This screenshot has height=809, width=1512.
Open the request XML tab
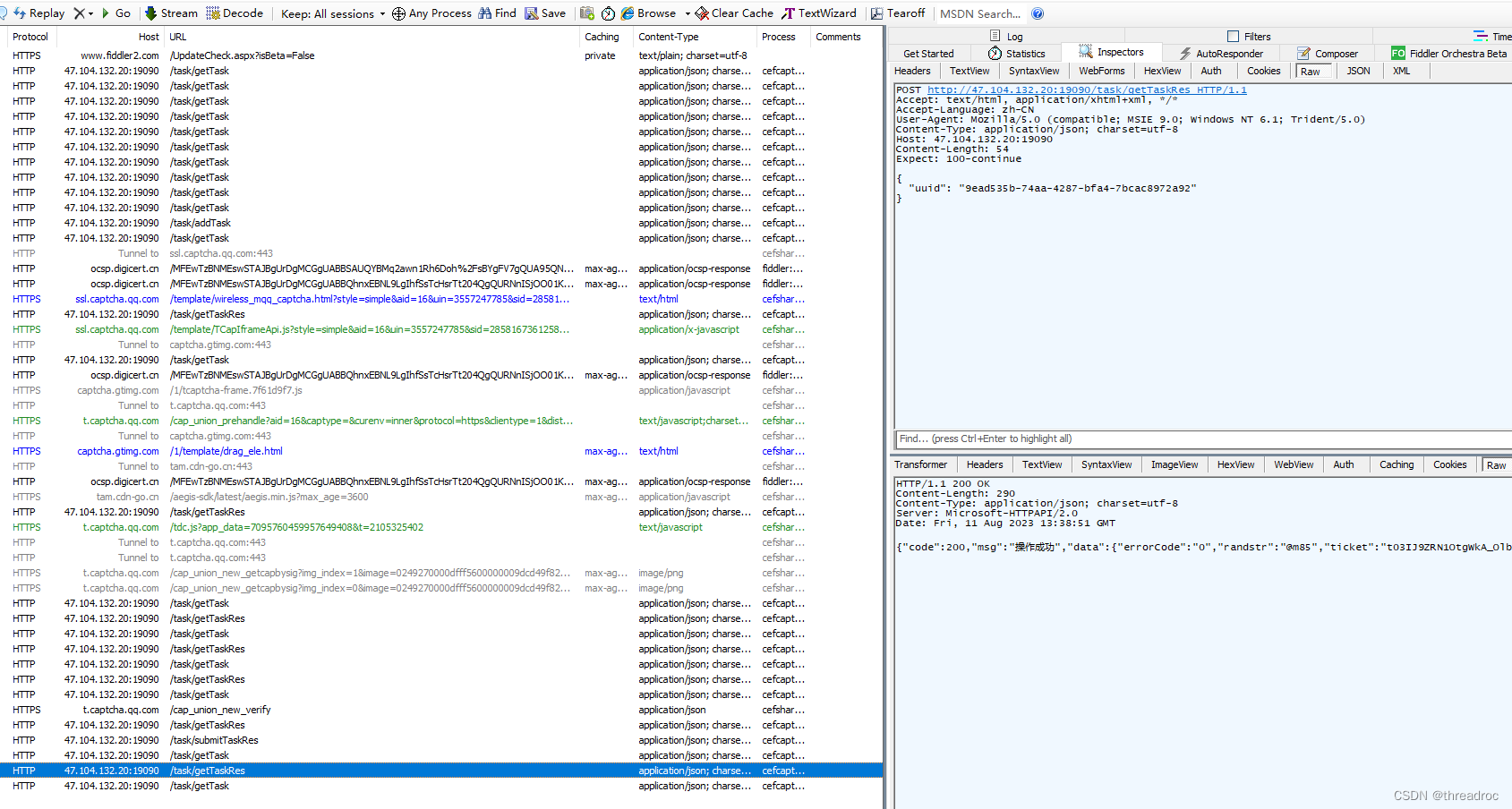(1402, 71)
